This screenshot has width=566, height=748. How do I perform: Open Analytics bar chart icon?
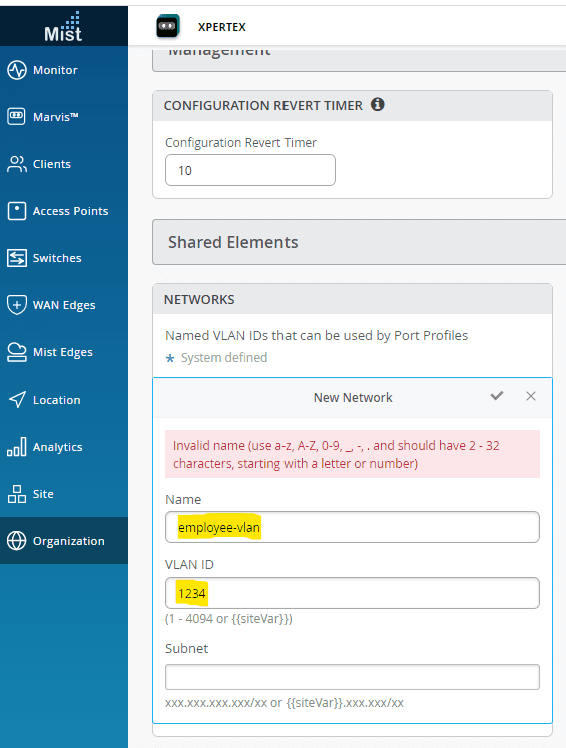point(17,447)
